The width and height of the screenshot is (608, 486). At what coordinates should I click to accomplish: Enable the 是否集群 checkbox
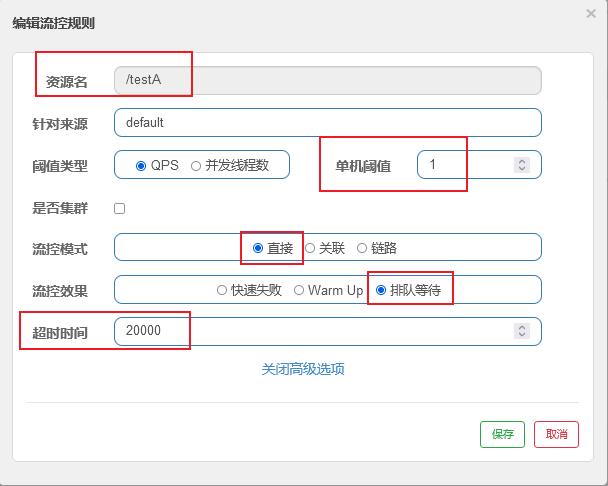coord(120,208)
